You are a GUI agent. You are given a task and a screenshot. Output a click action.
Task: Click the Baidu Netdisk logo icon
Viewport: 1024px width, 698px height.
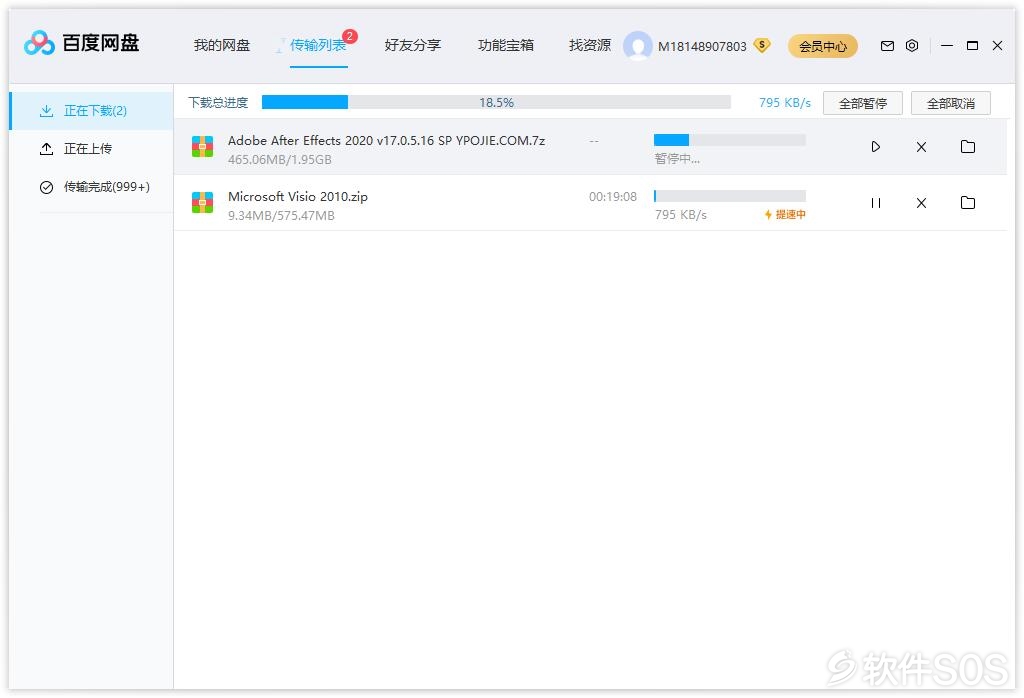pyautogui.click(x=39, y=43)
